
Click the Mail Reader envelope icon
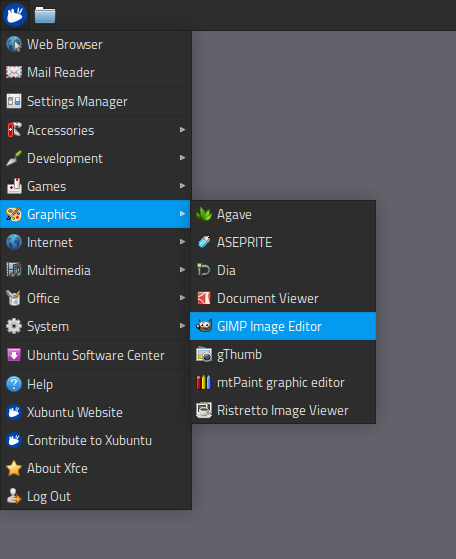[x=14, y=72]
